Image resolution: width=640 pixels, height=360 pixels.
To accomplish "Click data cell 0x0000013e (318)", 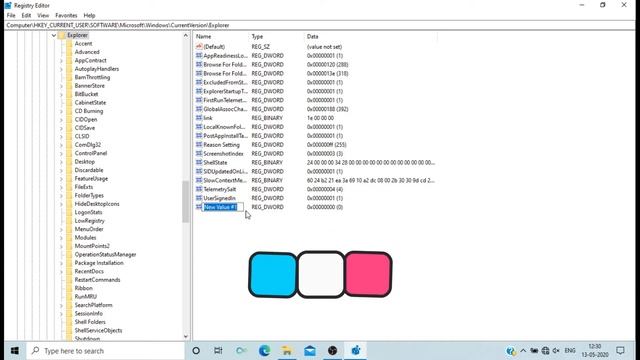I will click(327, 73).
